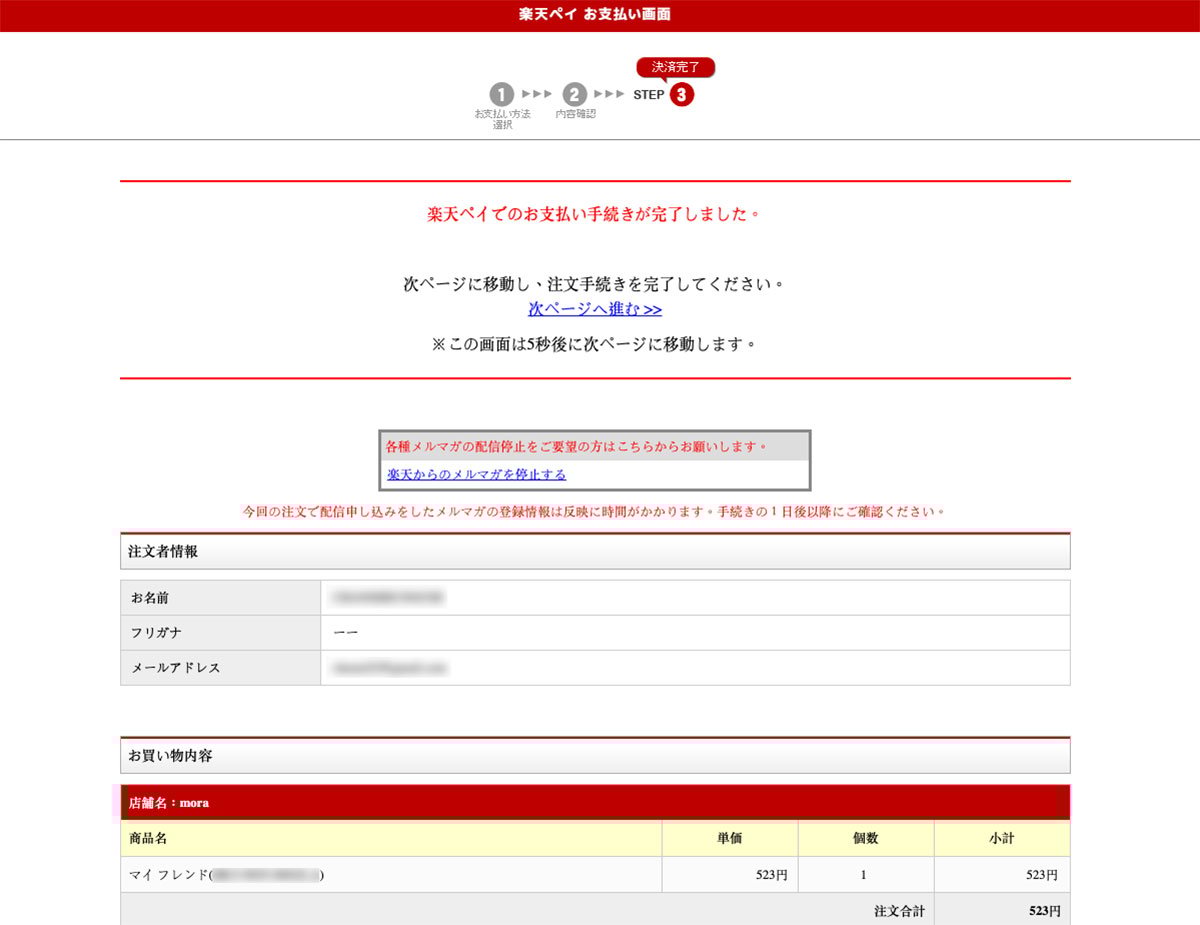The width and height of the screenshot is (1200, 925).
Task: Click the 5秒後に次ページに移動 notice
Action: (595, 344)
